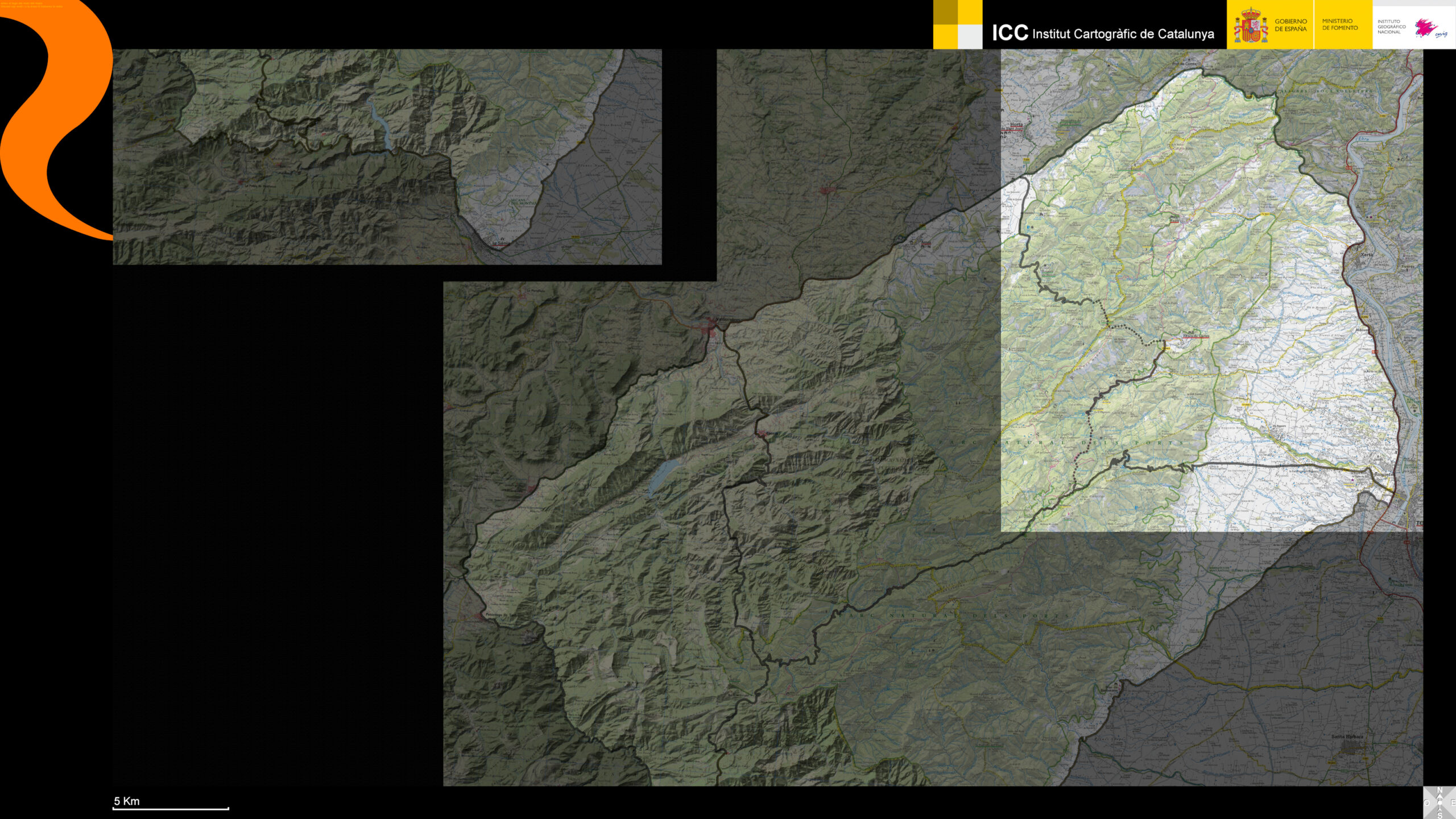Click the Horta de Sant Joan label
1456x819 pixels.
point(1016,126)
